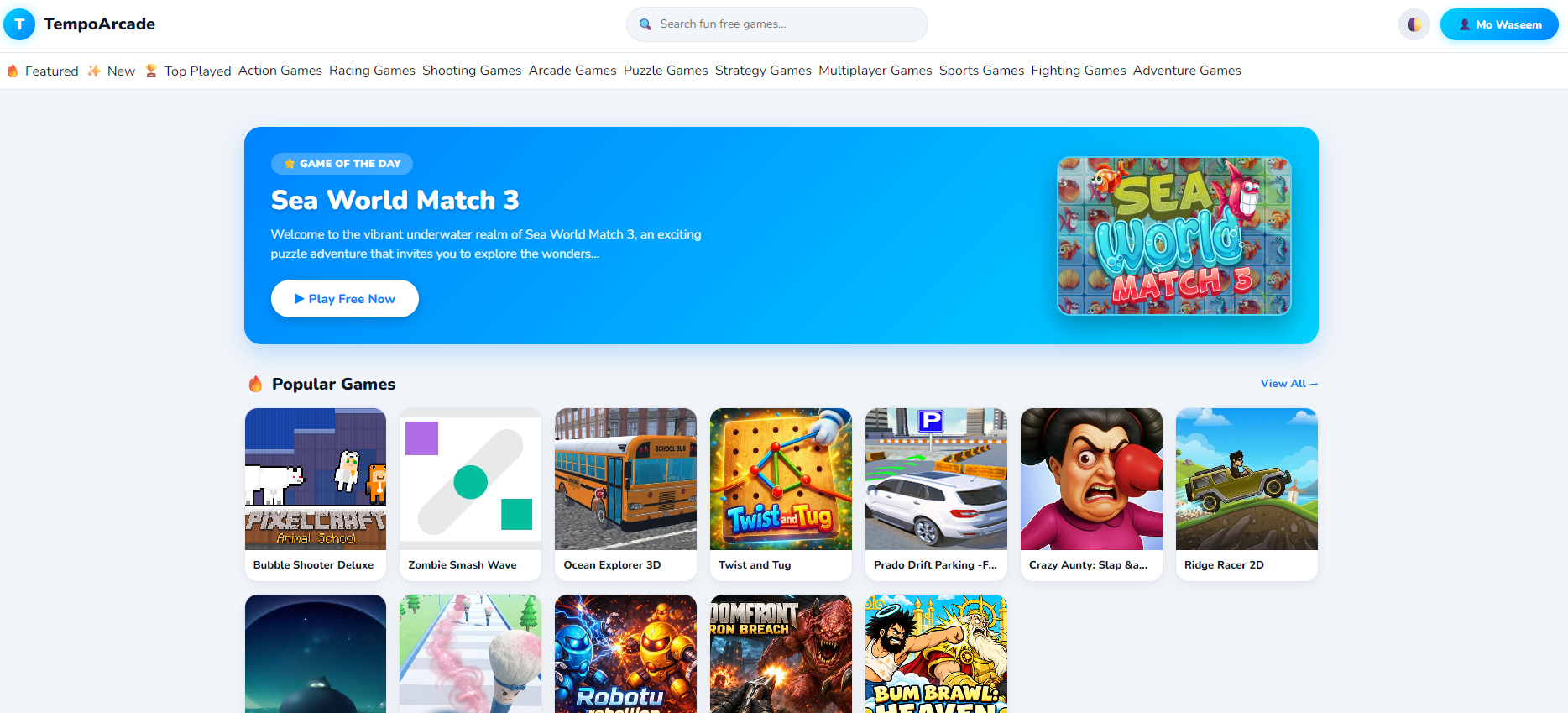Open the Robotu rebellion game thumbnail
The height and width of the screenshot is (713, 1568).
(x=626, y=654)
